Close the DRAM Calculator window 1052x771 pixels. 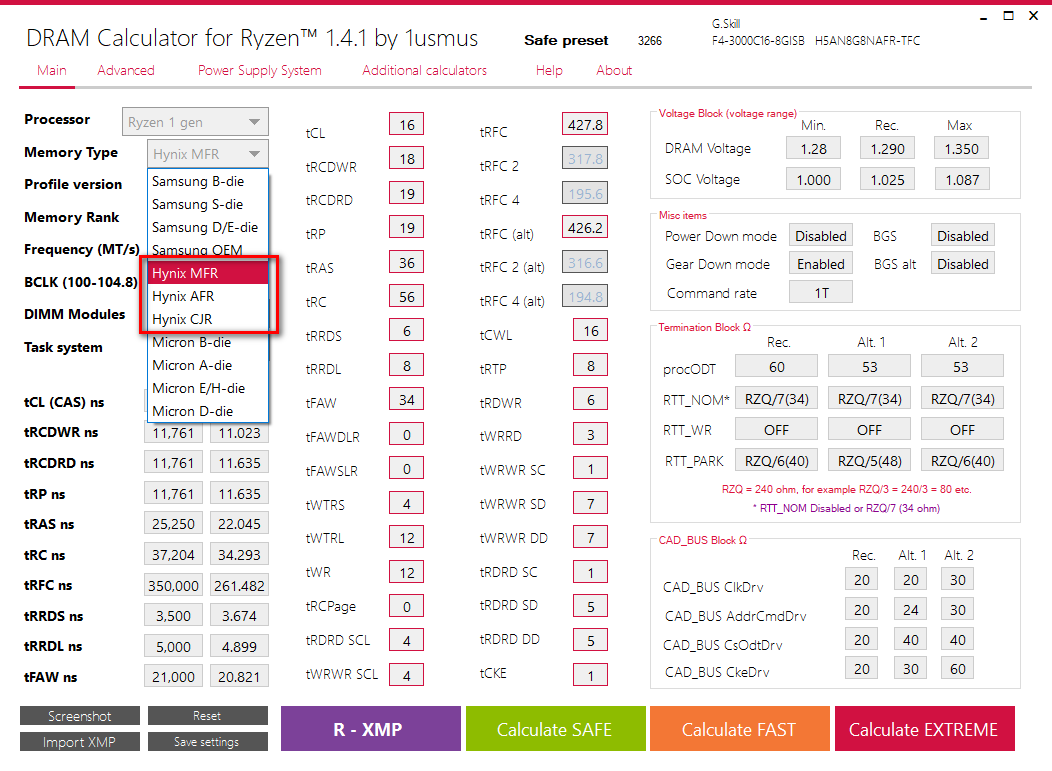pos(1033,16)
